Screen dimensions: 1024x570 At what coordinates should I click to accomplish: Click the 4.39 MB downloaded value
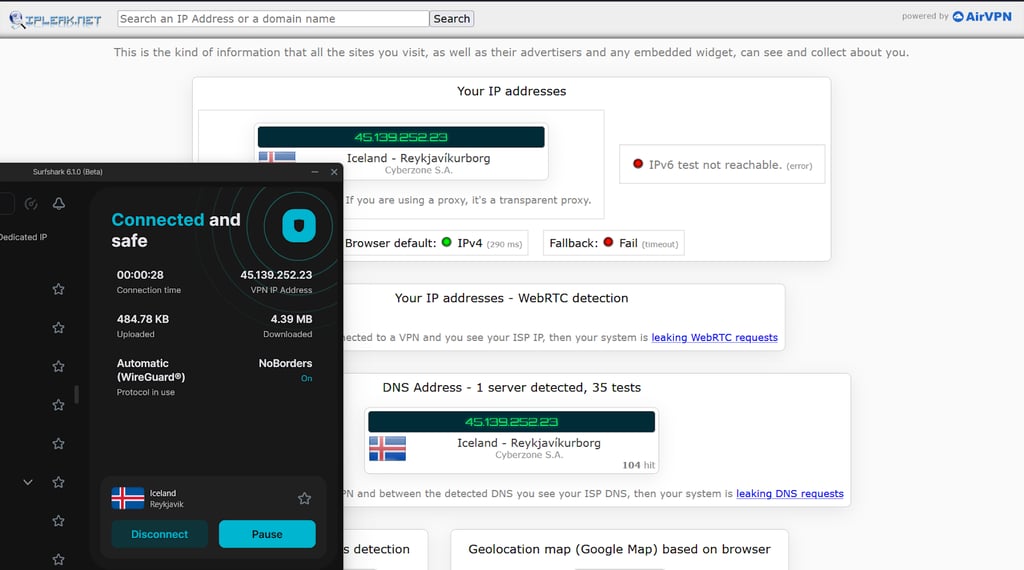pos(291,319)
